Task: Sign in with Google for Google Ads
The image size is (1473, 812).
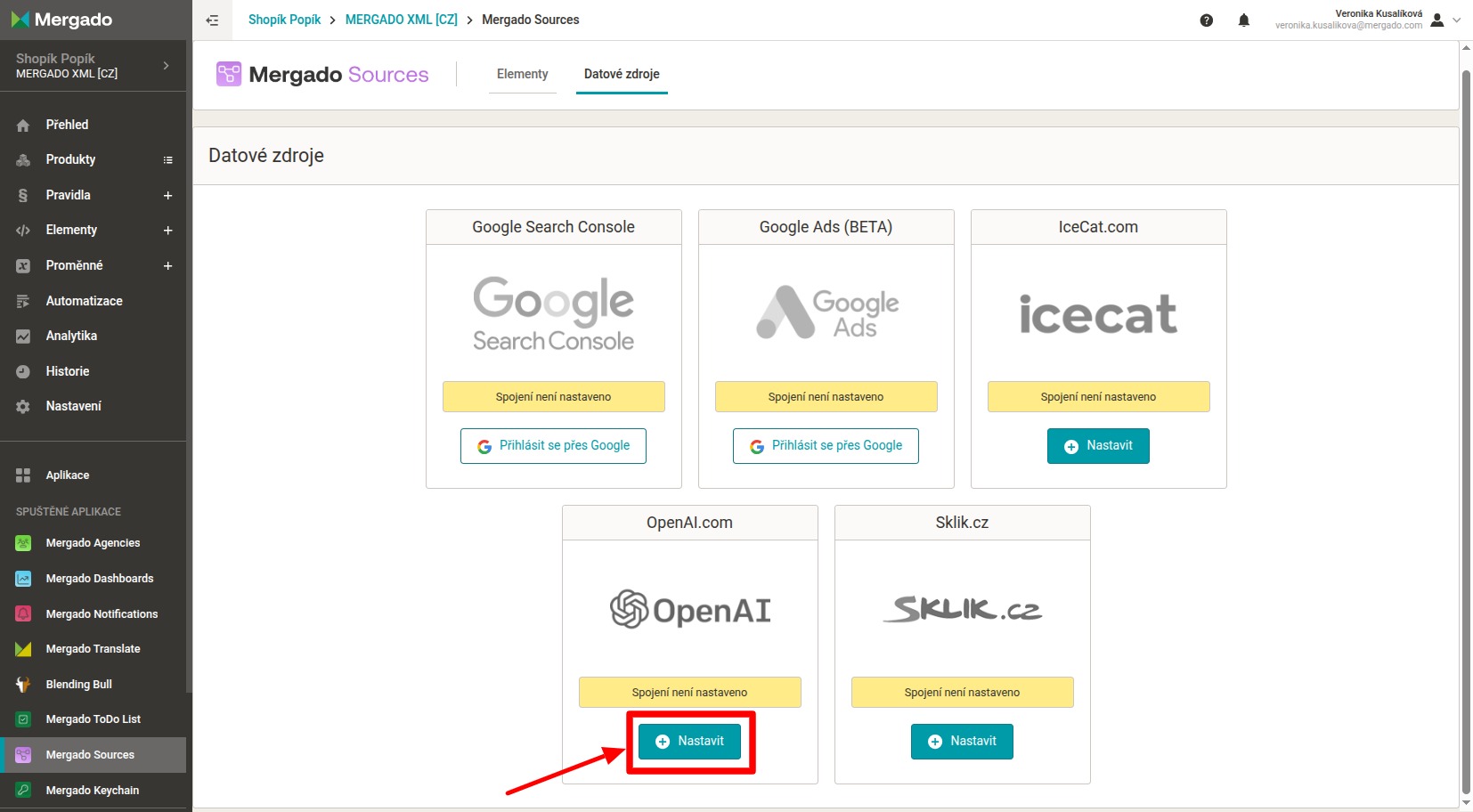Action: [x=826, y=446]
